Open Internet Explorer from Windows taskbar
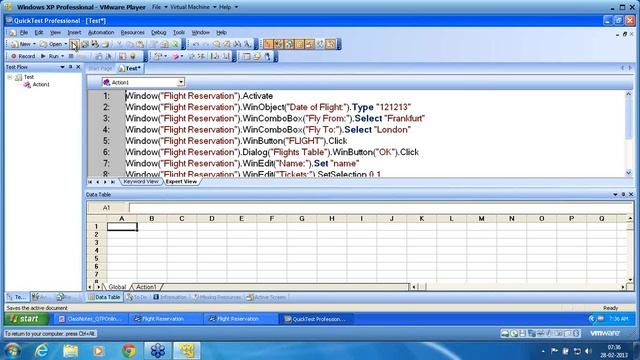640x360 pixels. [41, 350]
